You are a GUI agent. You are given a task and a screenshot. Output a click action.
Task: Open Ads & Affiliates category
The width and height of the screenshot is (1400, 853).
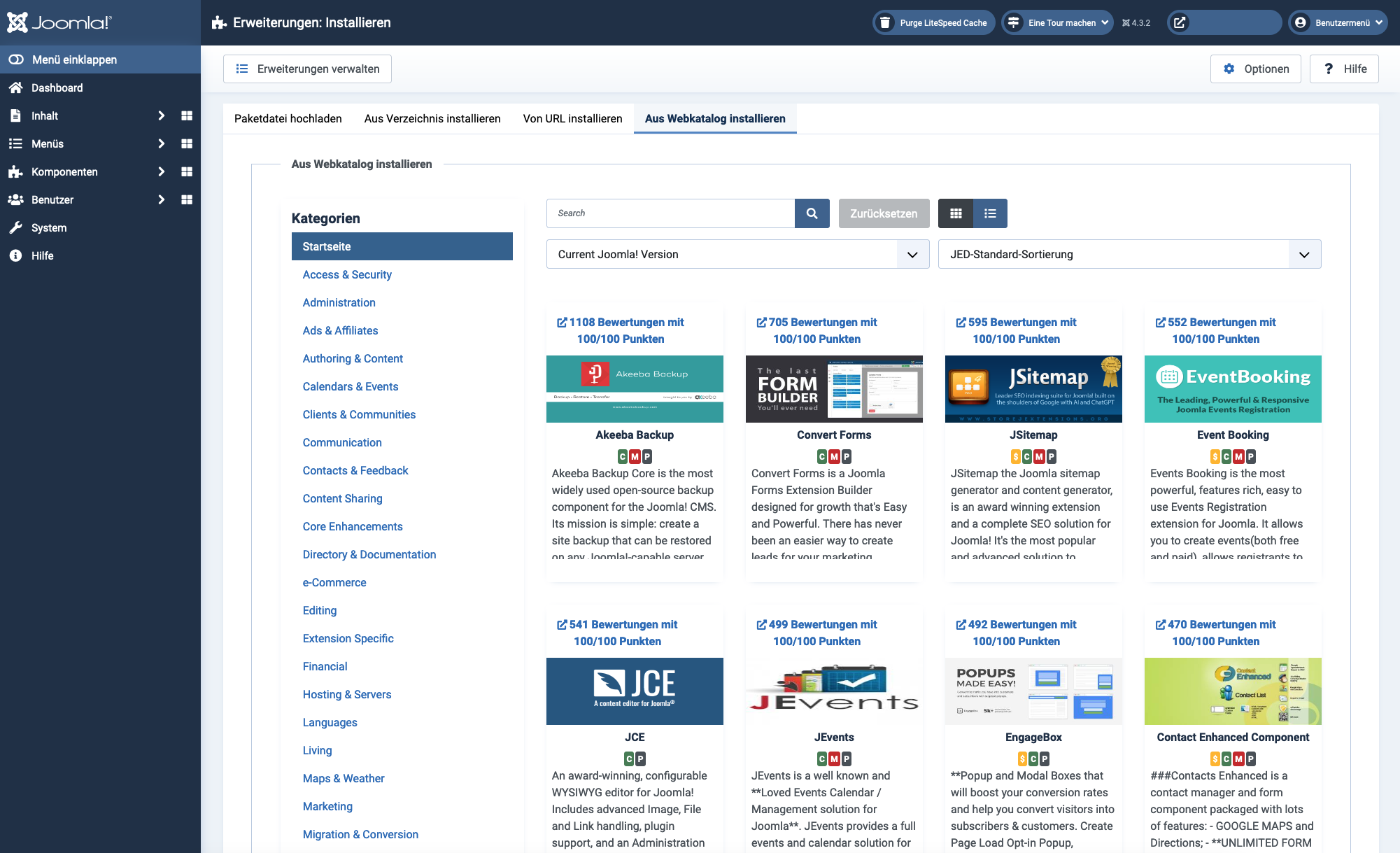coord(341,330)
